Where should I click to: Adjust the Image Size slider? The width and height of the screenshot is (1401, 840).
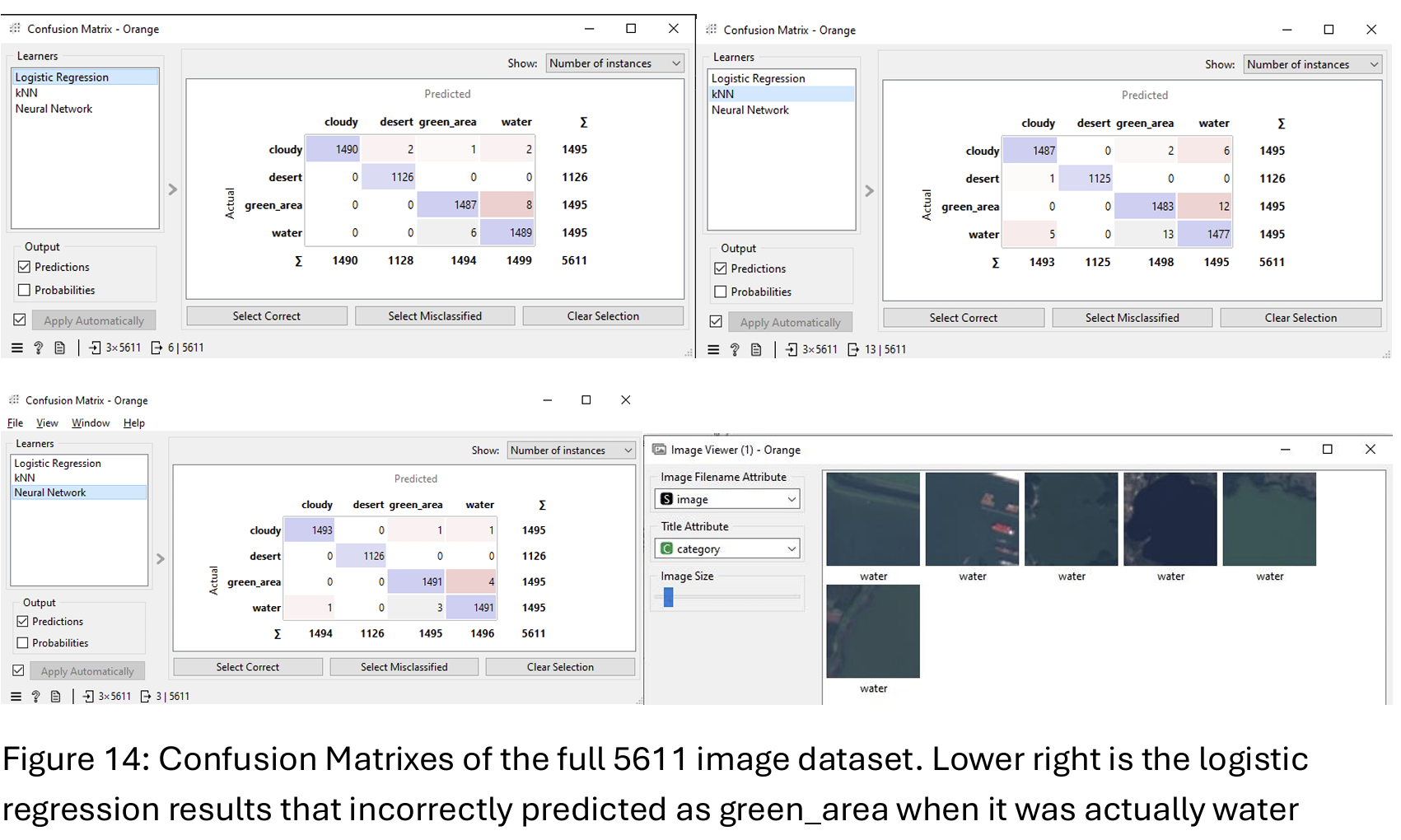[669, 597]
